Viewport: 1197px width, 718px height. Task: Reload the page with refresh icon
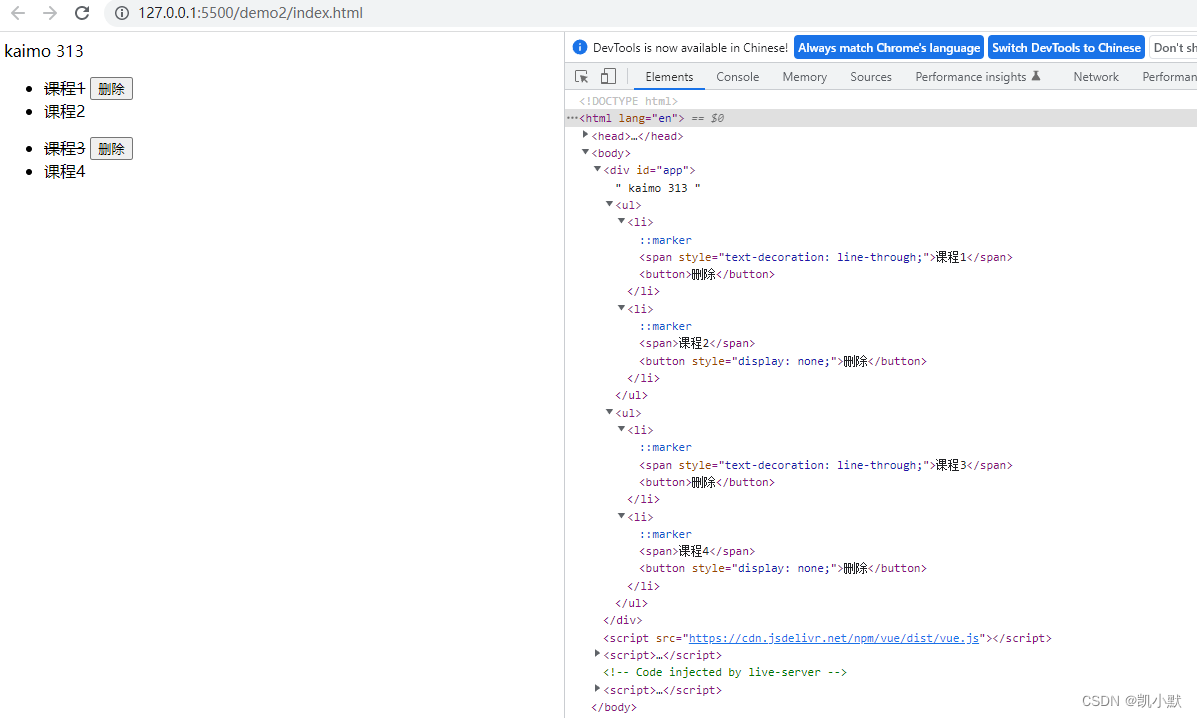click(x=82, y=13)
